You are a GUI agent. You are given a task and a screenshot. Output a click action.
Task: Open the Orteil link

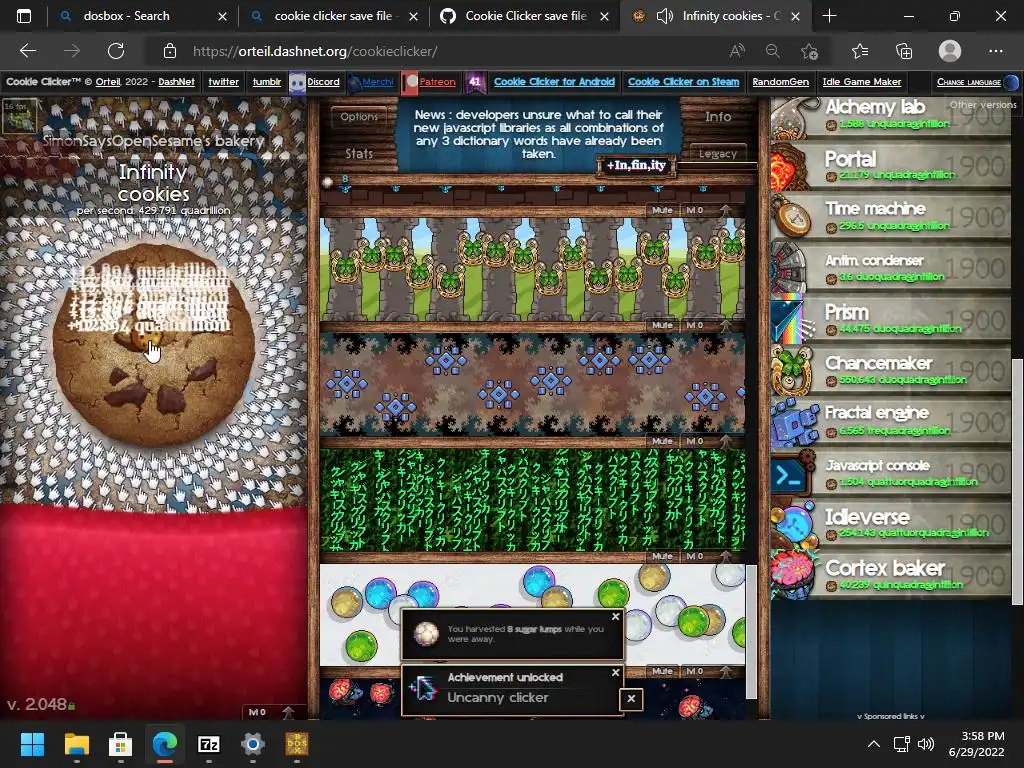pyautogui.click(x=108, y=82)
